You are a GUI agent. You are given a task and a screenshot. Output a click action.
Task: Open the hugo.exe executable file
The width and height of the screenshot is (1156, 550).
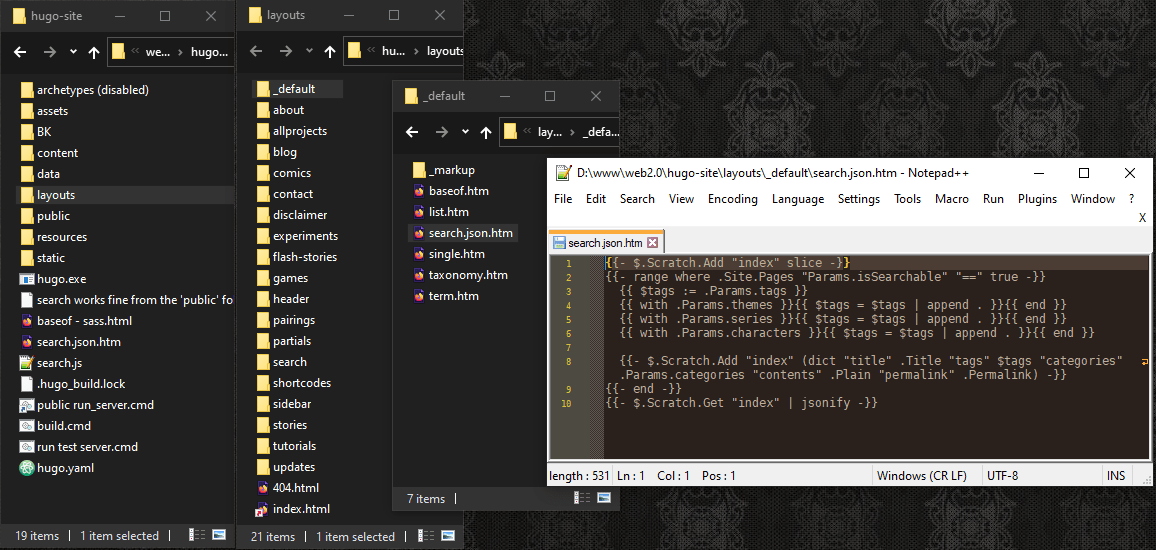[x=60, y=279]
